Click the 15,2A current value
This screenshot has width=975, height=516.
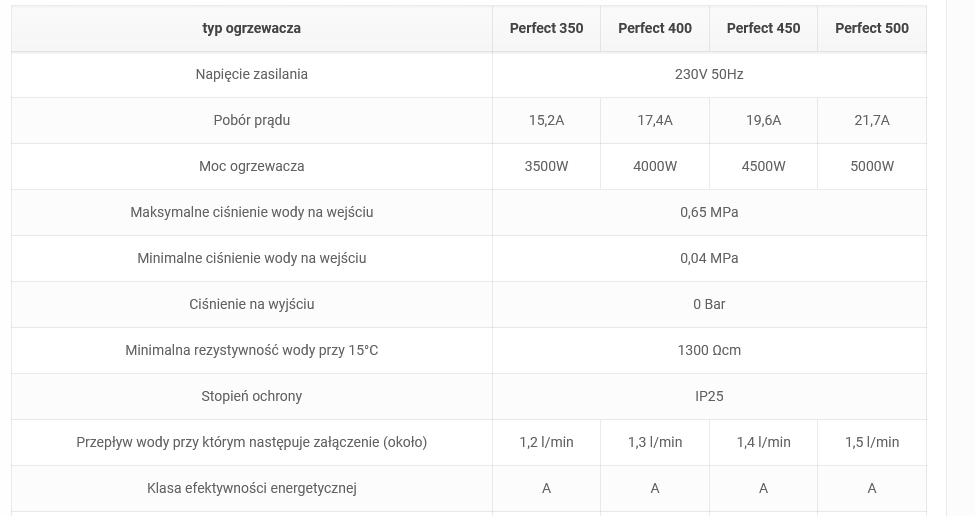[547, 121]
